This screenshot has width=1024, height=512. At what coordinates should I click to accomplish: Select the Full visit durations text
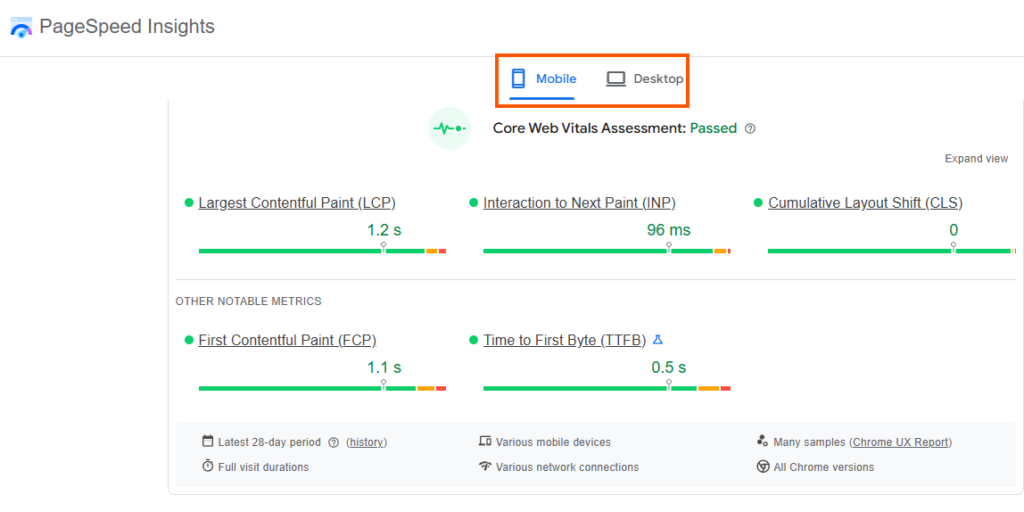[x=264, y=467]
